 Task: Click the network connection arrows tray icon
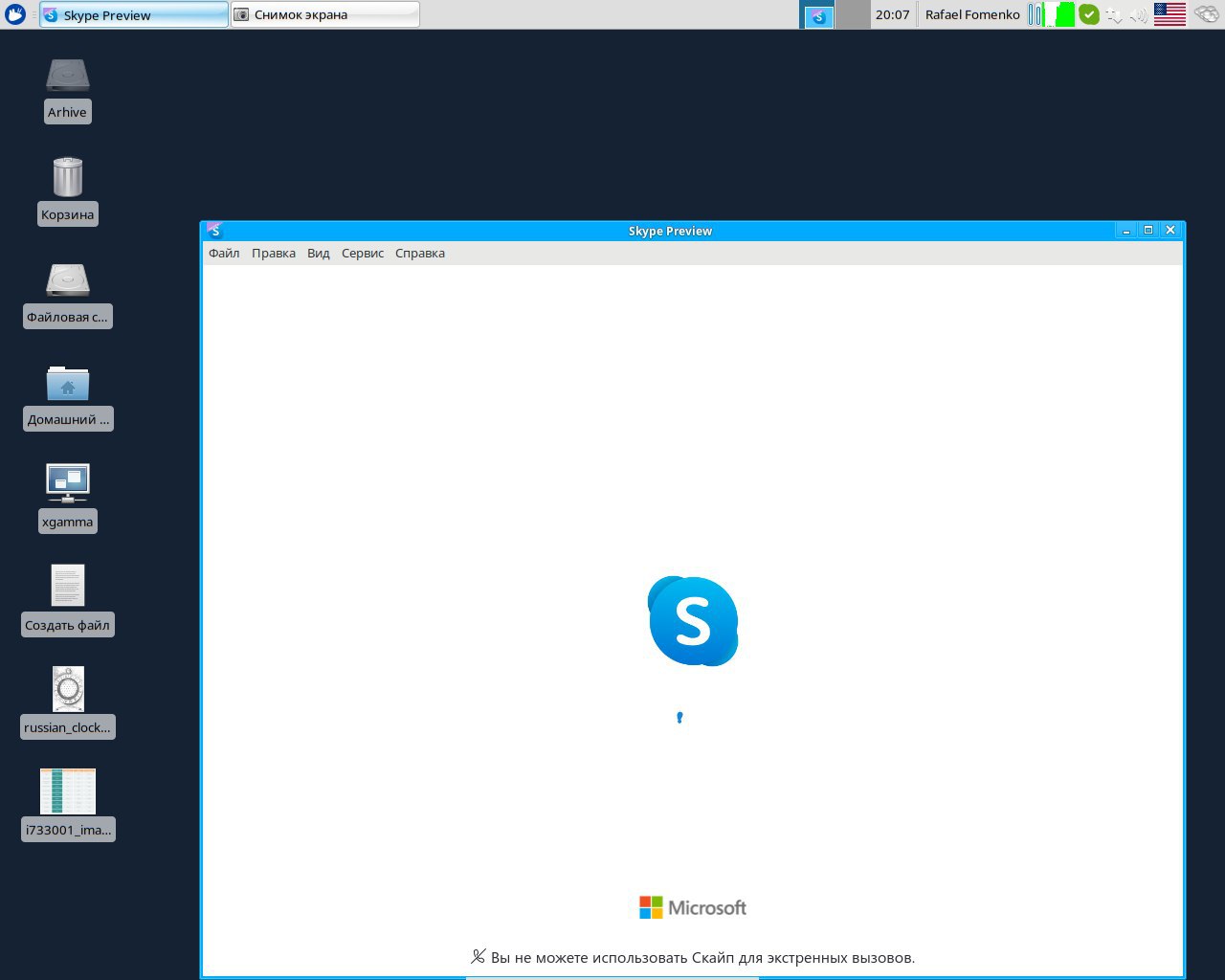(1115, 15)
